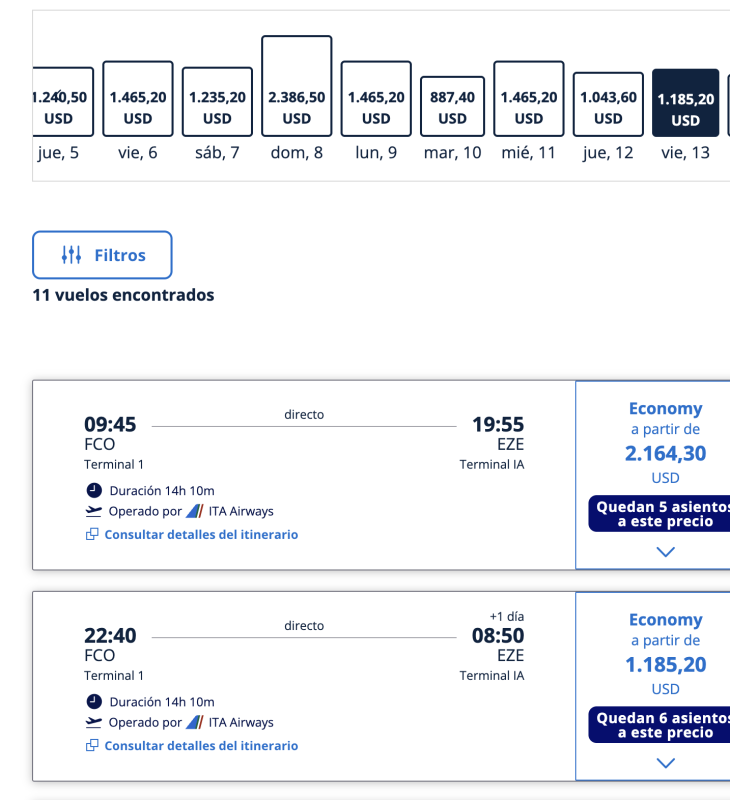Click the airplane icon on 22:40 flight
Screen dimensions: 730x800
click(93, 722)
